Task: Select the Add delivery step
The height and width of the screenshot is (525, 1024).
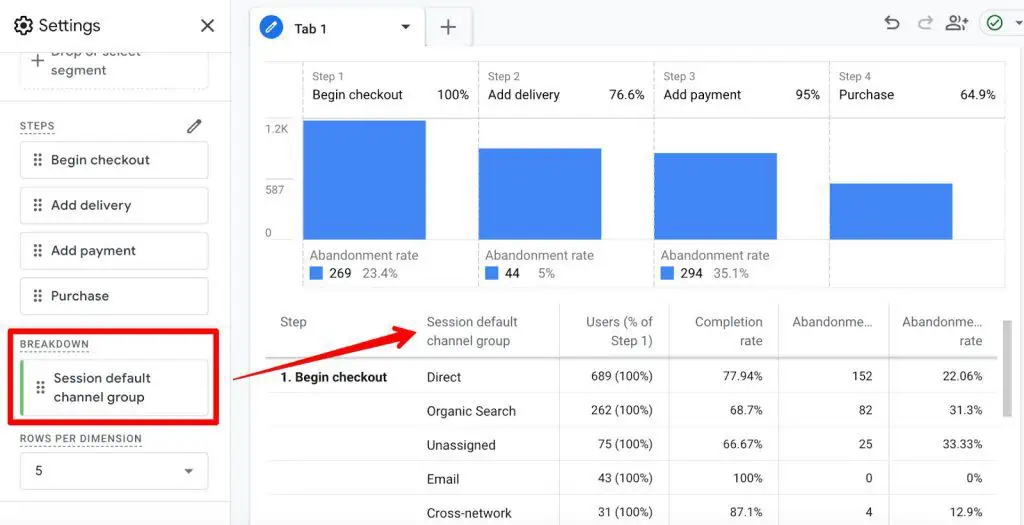Action: pyautogui.click(x=114, y=205)
